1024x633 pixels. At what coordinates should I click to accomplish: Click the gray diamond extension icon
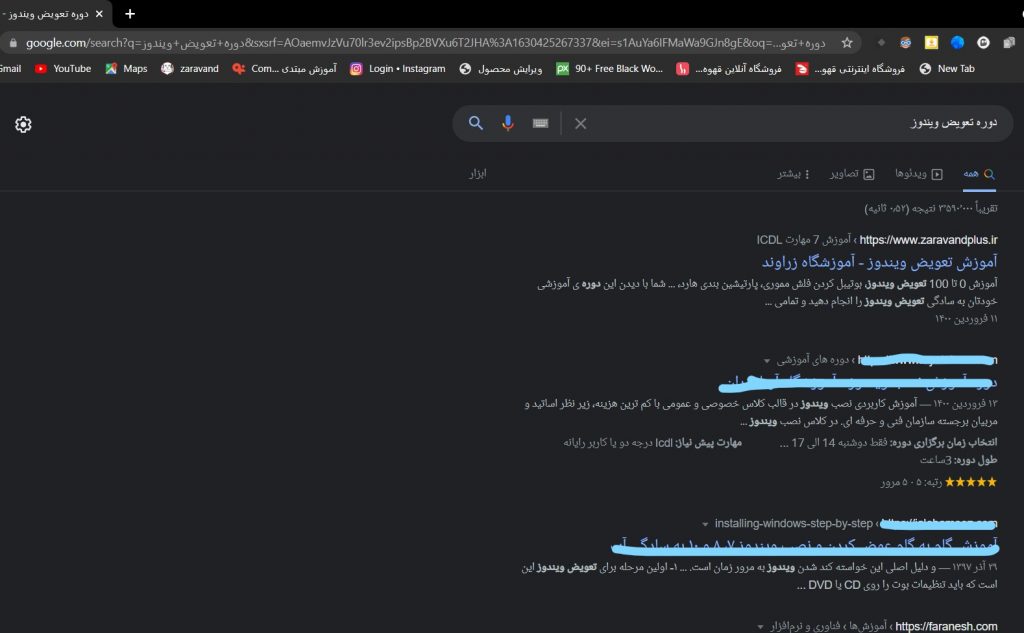tap(881, 43)
